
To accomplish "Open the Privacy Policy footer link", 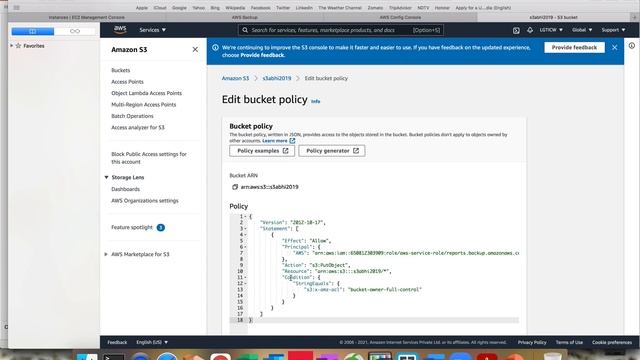I will pyautogui.click(x=532, y=342).
